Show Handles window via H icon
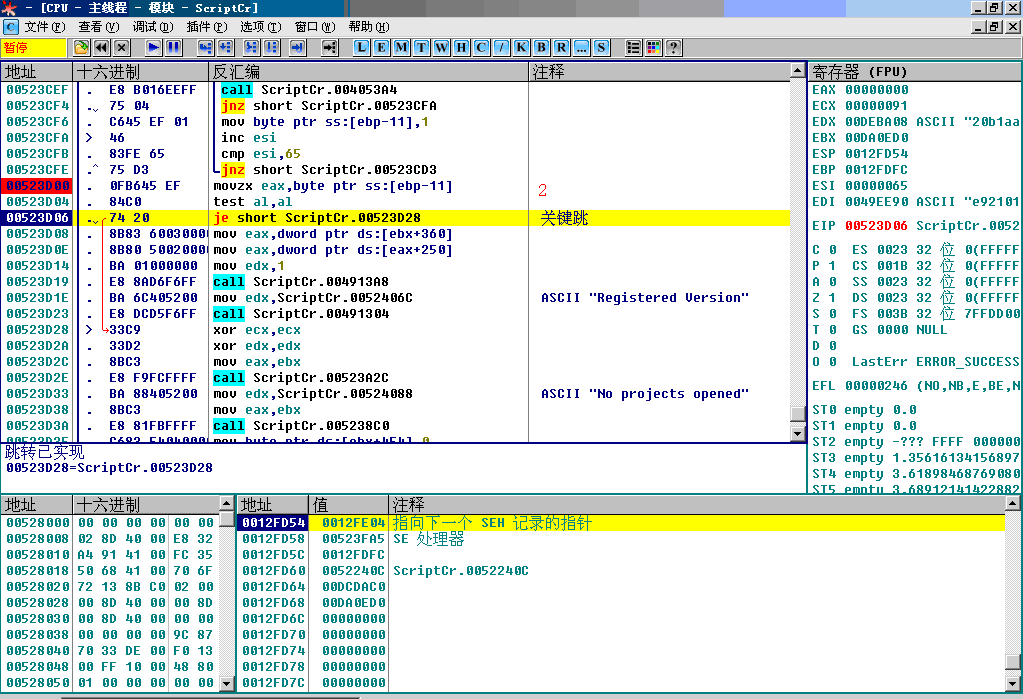This screenshot has width=1023, height=699. (x=461, y=48)
